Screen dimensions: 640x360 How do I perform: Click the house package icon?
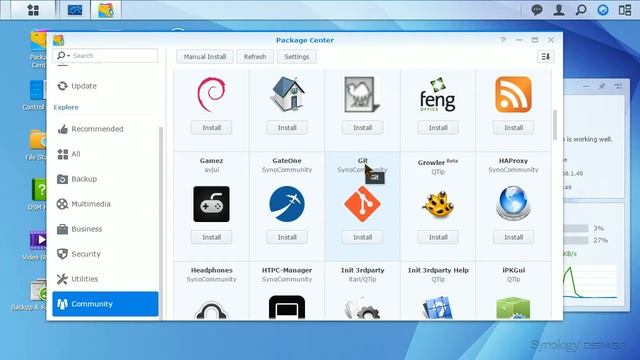[287, 94]
